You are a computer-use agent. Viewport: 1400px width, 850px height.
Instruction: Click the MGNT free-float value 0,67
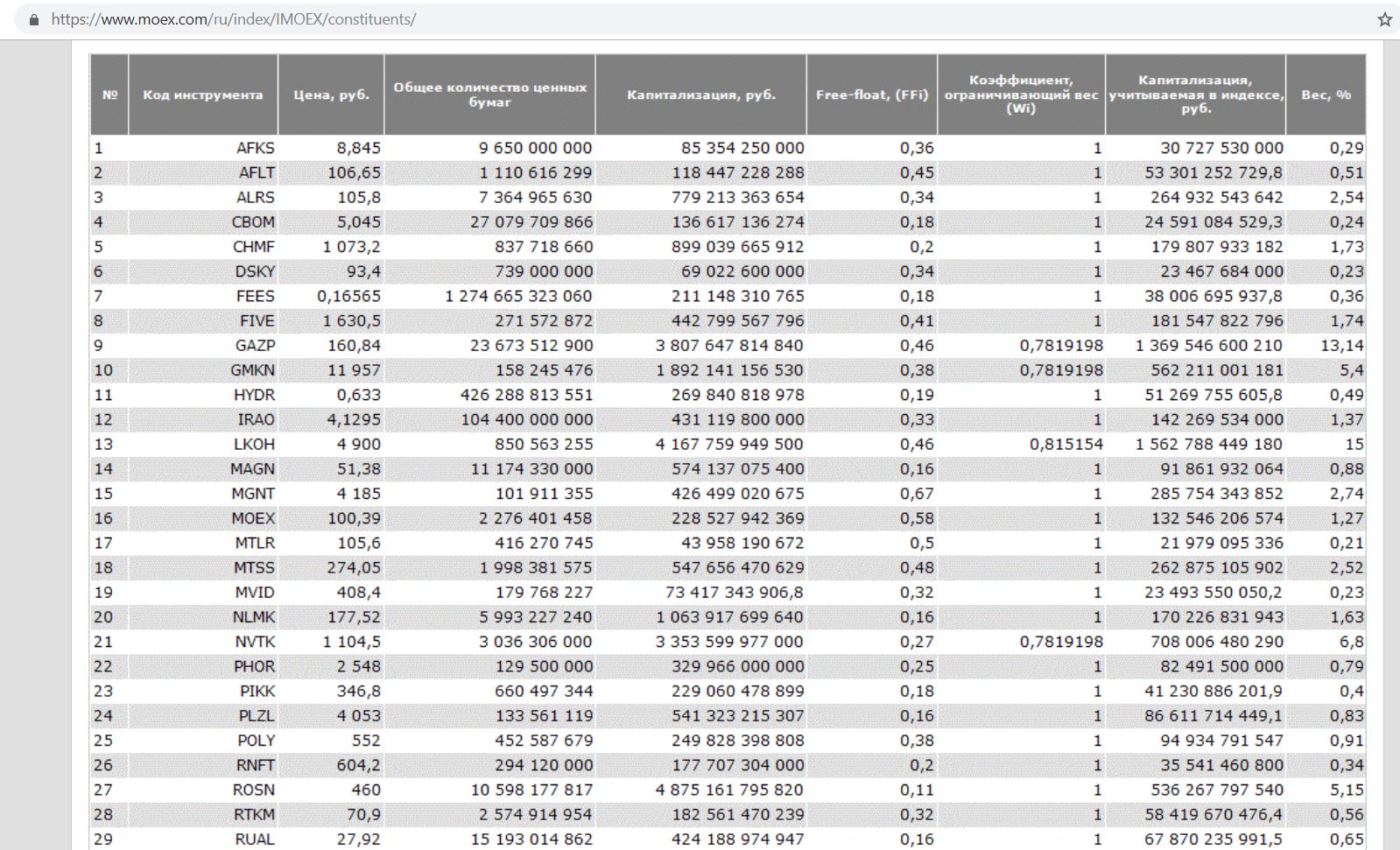coord(916,494)
